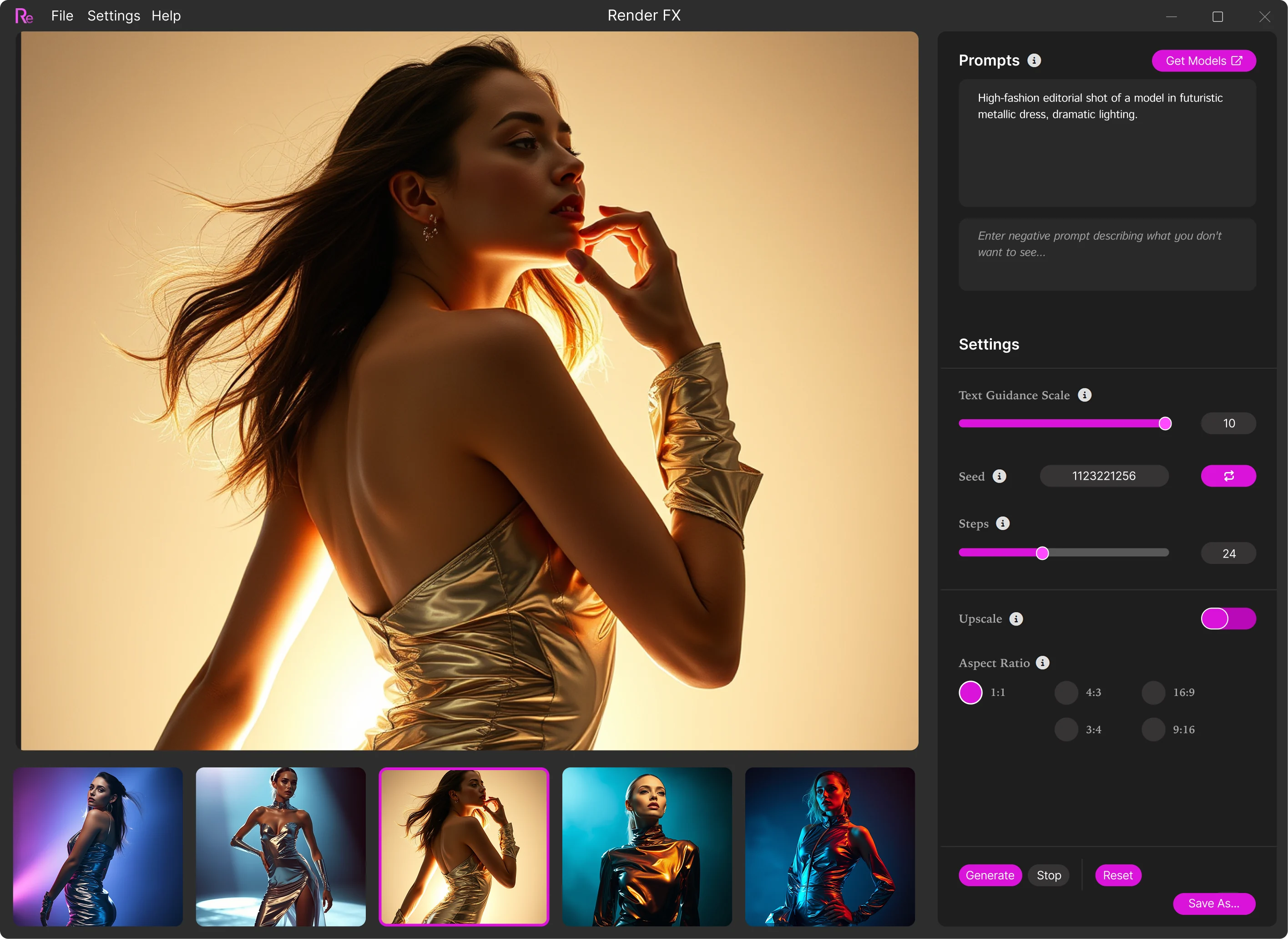
Task: Click the negative prompt text field
Action: pos(1107,254)
